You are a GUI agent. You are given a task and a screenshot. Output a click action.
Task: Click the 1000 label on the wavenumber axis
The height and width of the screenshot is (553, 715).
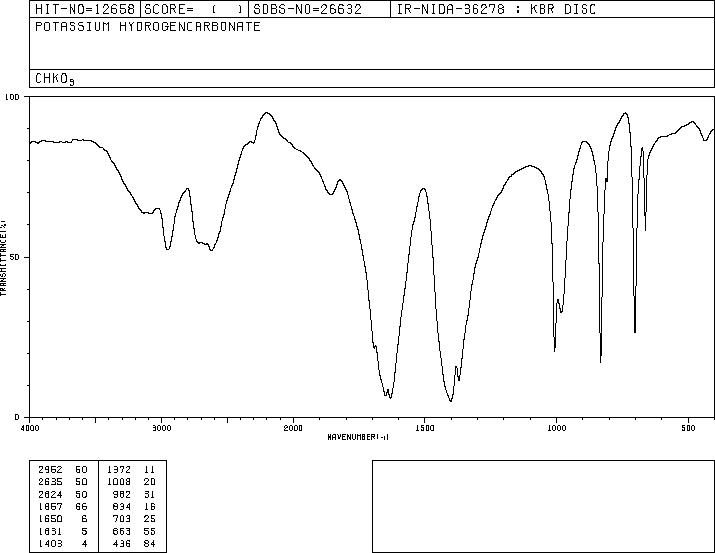[556, 428]
